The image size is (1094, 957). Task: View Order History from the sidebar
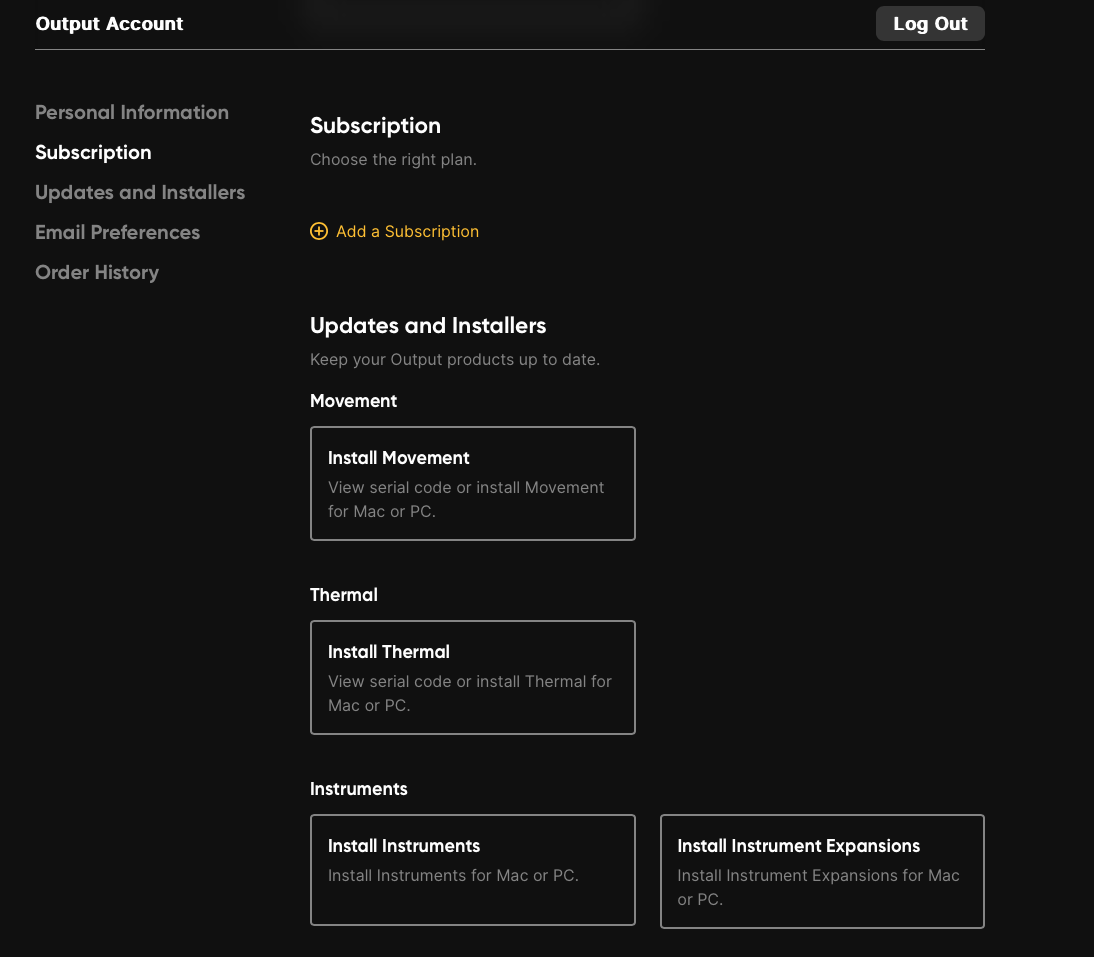(x=97, y=273)
